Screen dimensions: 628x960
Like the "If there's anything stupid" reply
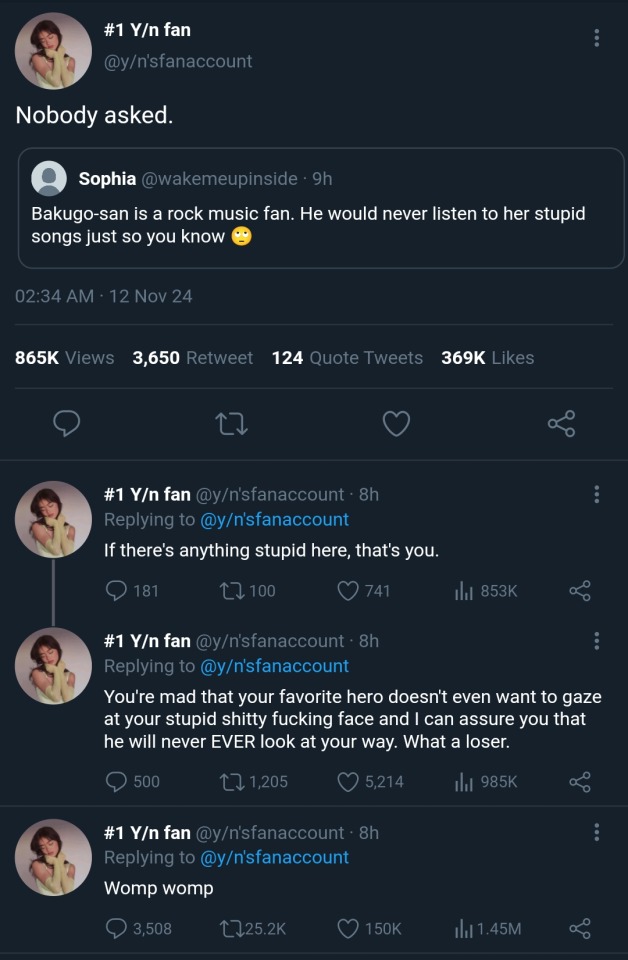tap(348, 590)
